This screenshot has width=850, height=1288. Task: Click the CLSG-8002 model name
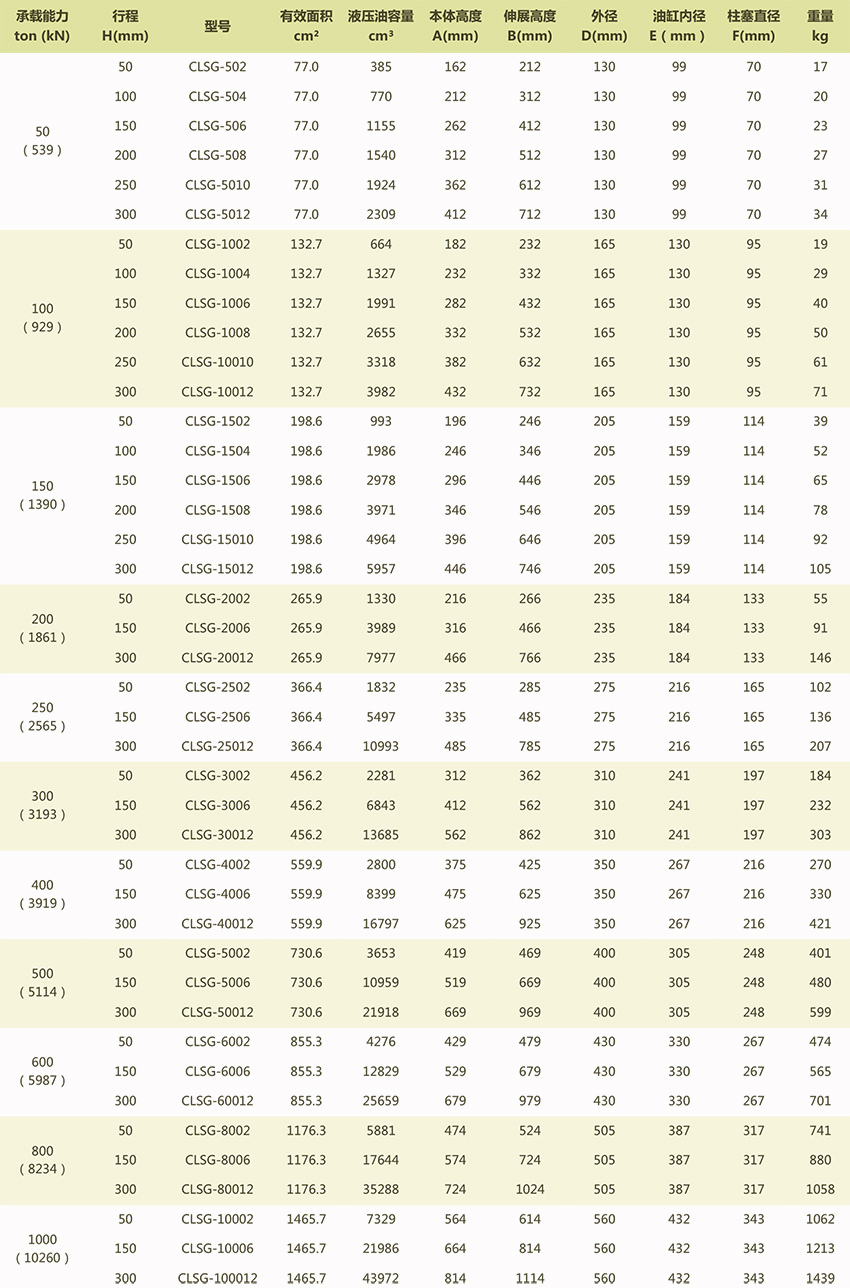(217, 1130)
